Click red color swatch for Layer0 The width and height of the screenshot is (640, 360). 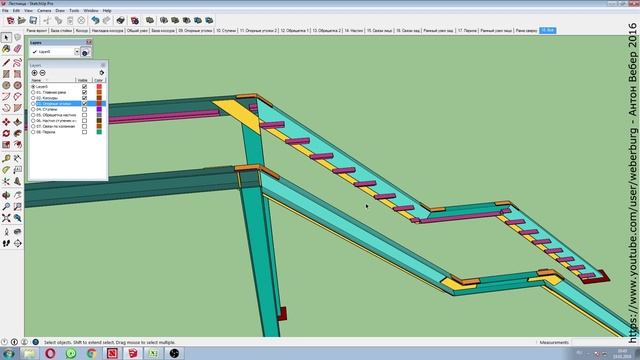coord(99,87)
